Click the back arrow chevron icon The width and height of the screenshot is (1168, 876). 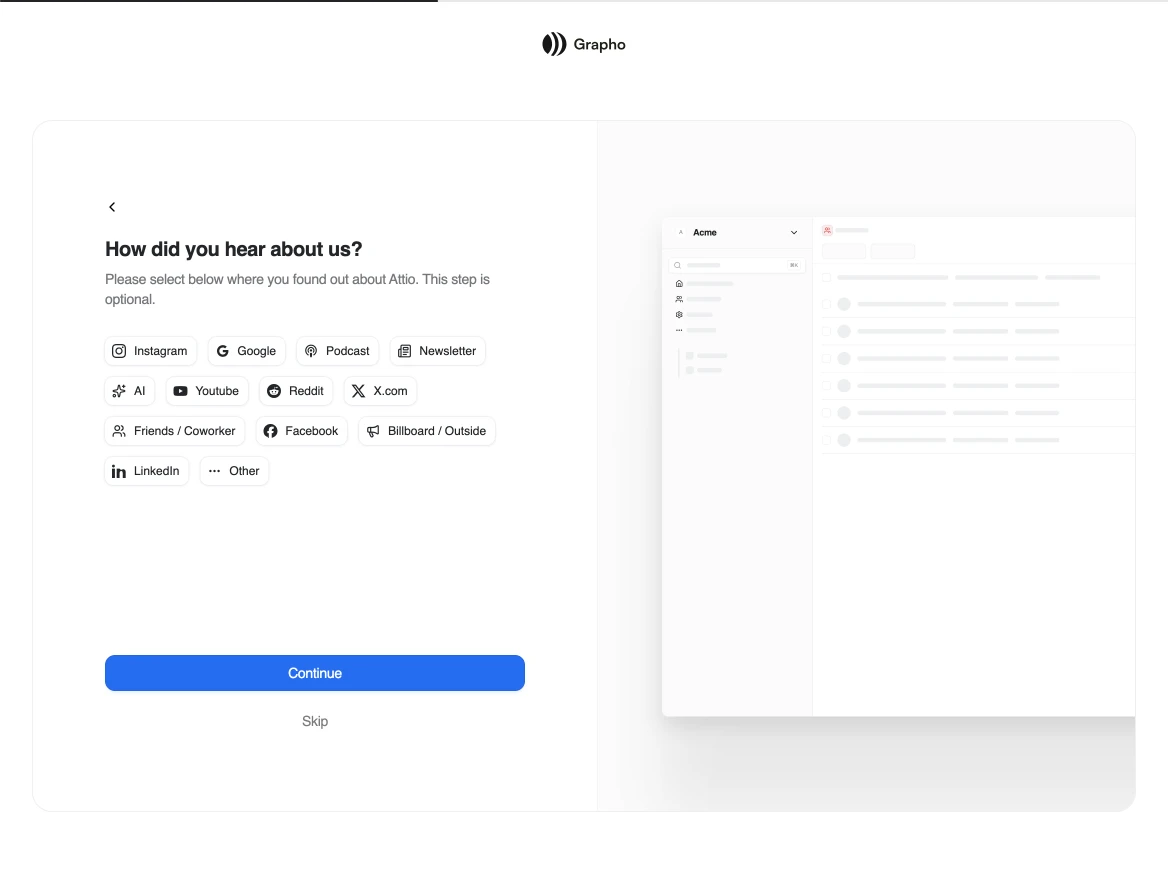112,207
